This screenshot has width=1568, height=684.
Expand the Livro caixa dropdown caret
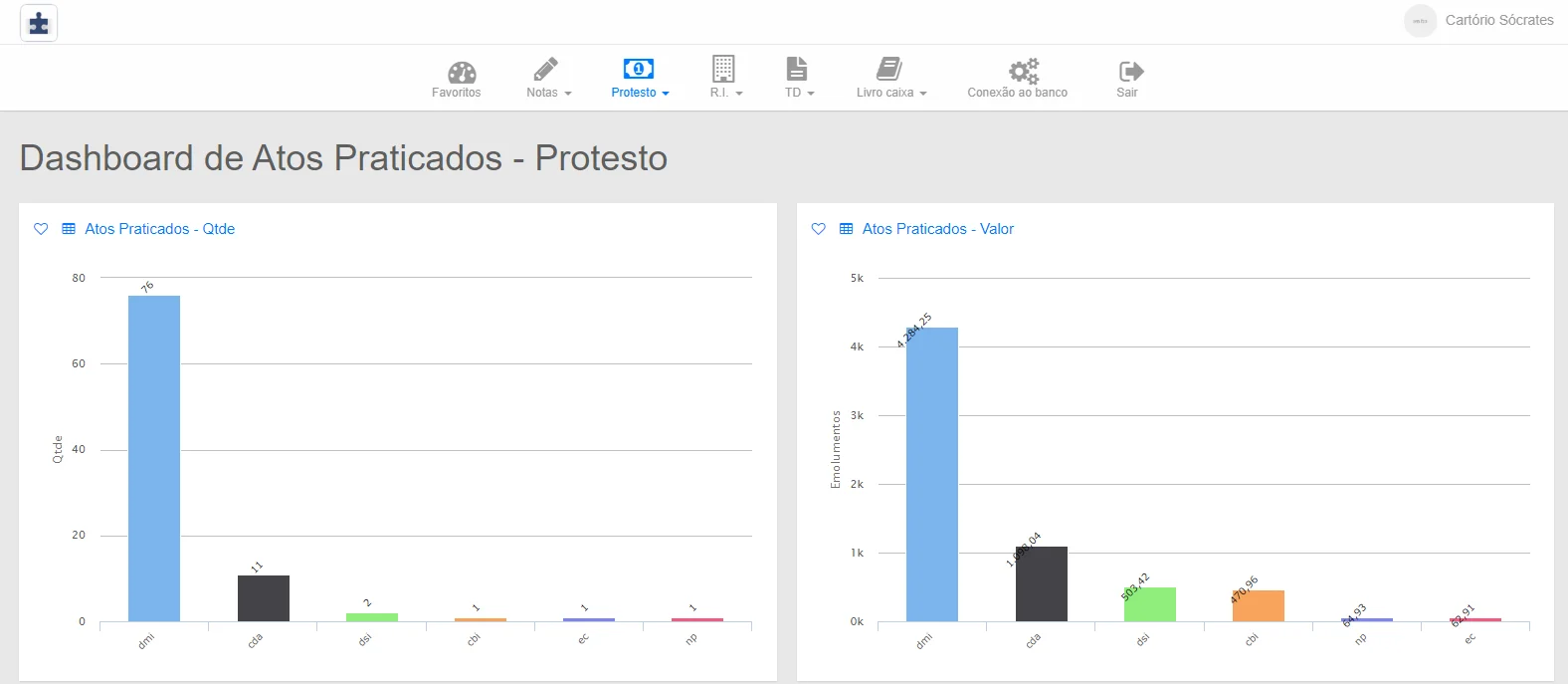tap(923, 94)
